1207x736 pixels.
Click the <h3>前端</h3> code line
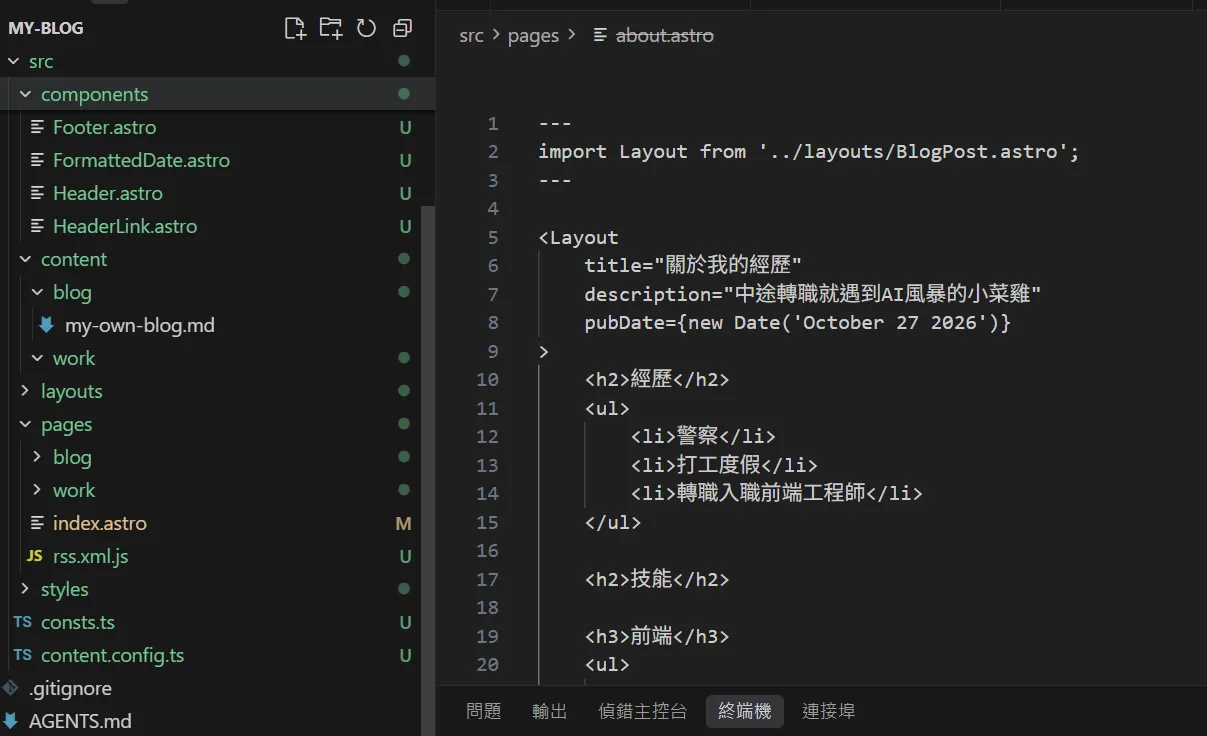coord(657,636)
